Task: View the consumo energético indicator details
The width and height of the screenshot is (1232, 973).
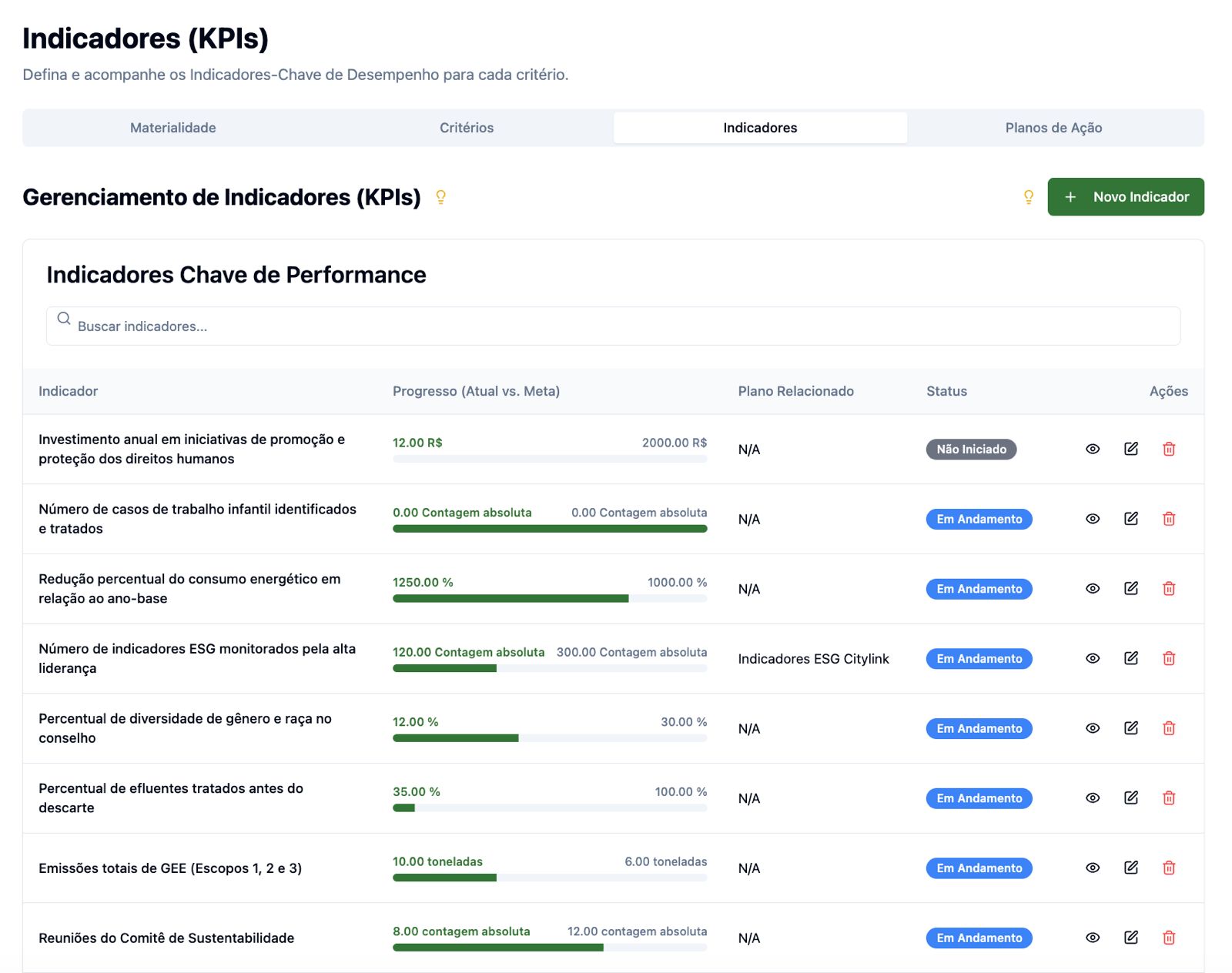Action: click(1092, 589)
